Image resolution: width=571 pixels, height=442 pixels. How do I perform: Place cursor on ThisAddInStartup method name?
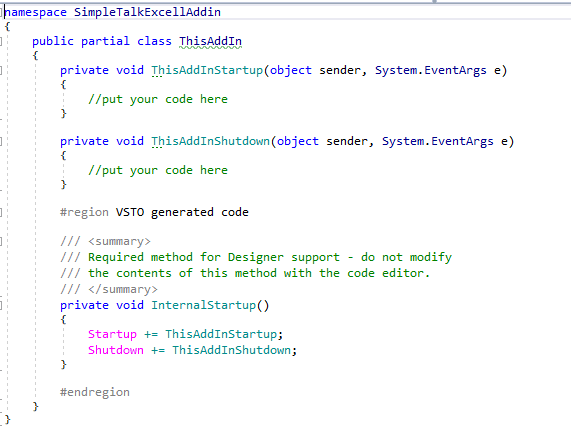[x=207, y=70]
